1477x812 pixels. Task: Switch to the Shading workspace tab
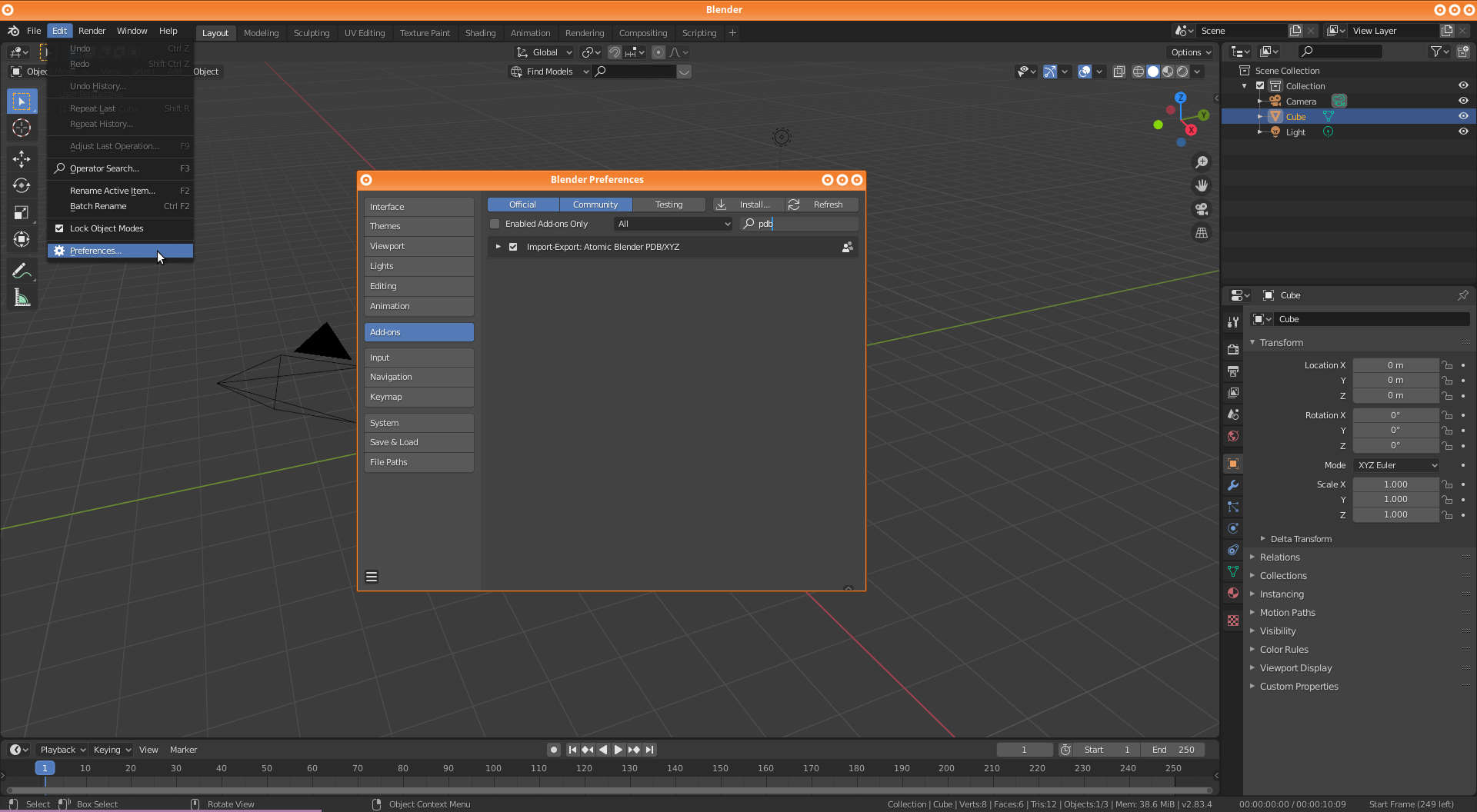click(480, 33)
